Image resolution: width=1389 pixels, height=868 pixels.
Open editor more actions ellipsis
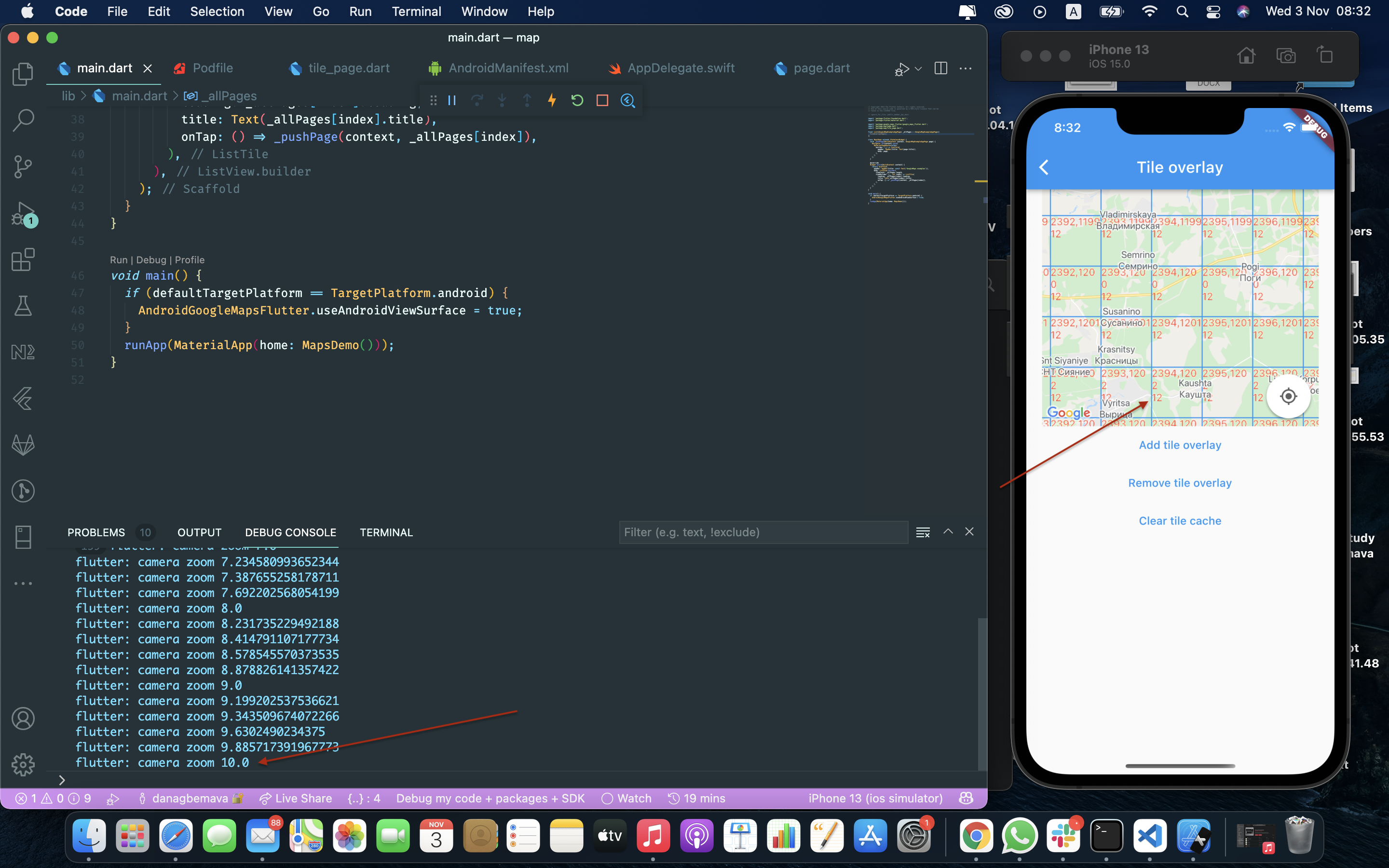coord(966,68)
